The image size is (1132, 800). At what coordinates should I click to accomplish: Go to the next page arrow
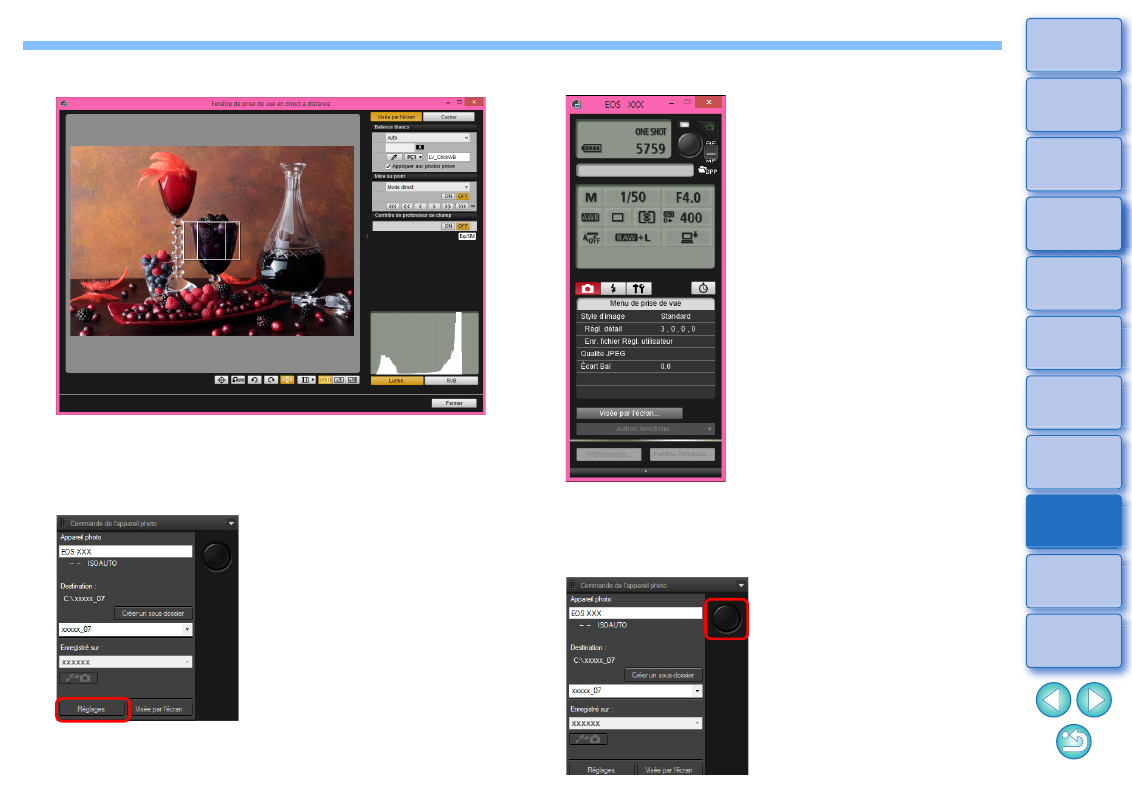(x=1094, y=700)
